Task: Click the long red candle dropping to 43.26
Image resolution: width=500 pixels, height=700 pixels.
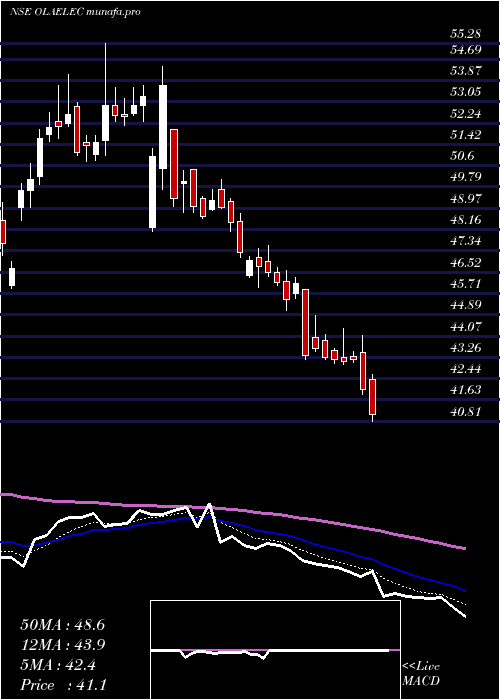Action: (x=305, y=323)
